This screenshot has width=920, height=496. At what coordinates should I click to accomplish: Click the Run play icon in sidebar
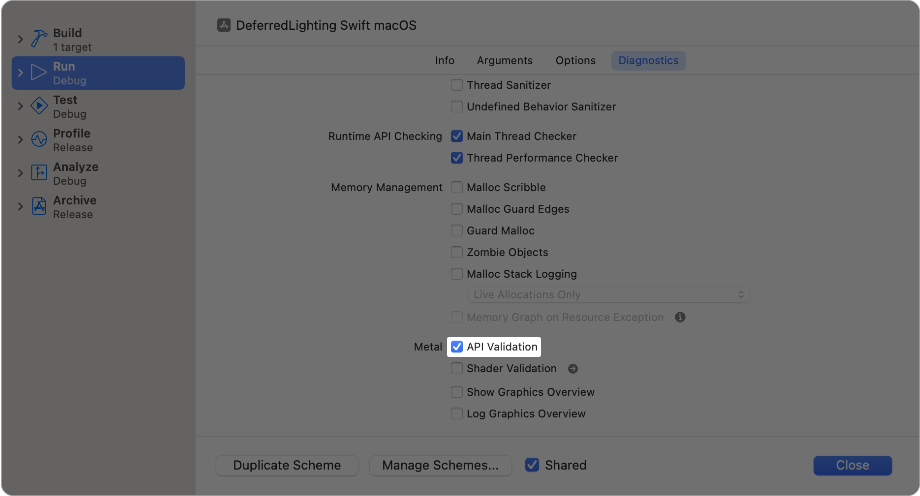39,73
